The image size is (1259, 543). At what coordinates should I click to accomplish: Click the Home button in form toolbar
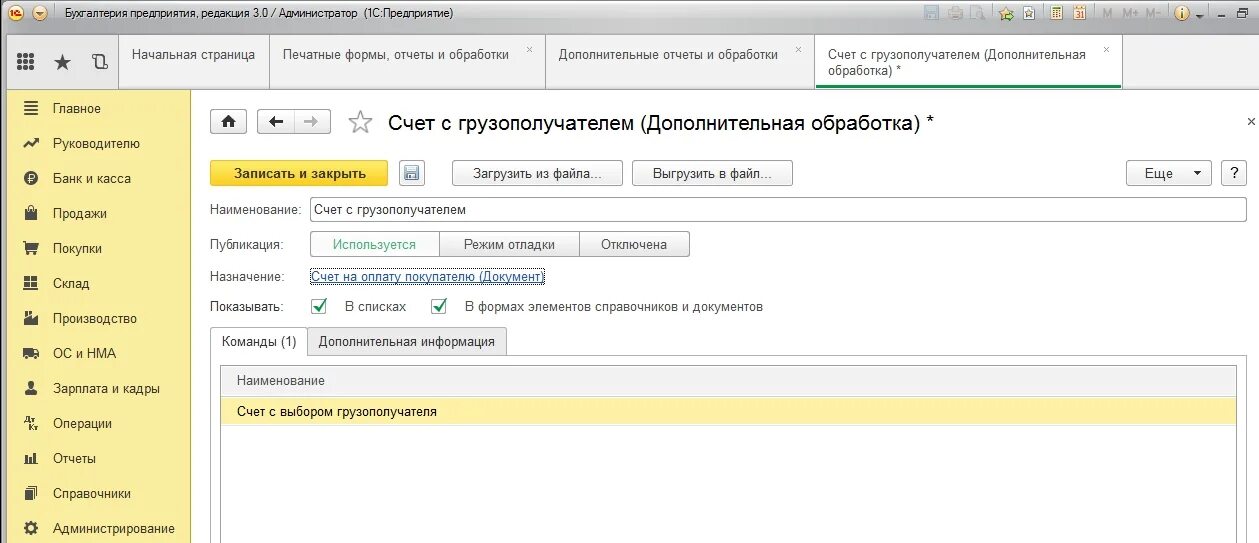(228, 122)
